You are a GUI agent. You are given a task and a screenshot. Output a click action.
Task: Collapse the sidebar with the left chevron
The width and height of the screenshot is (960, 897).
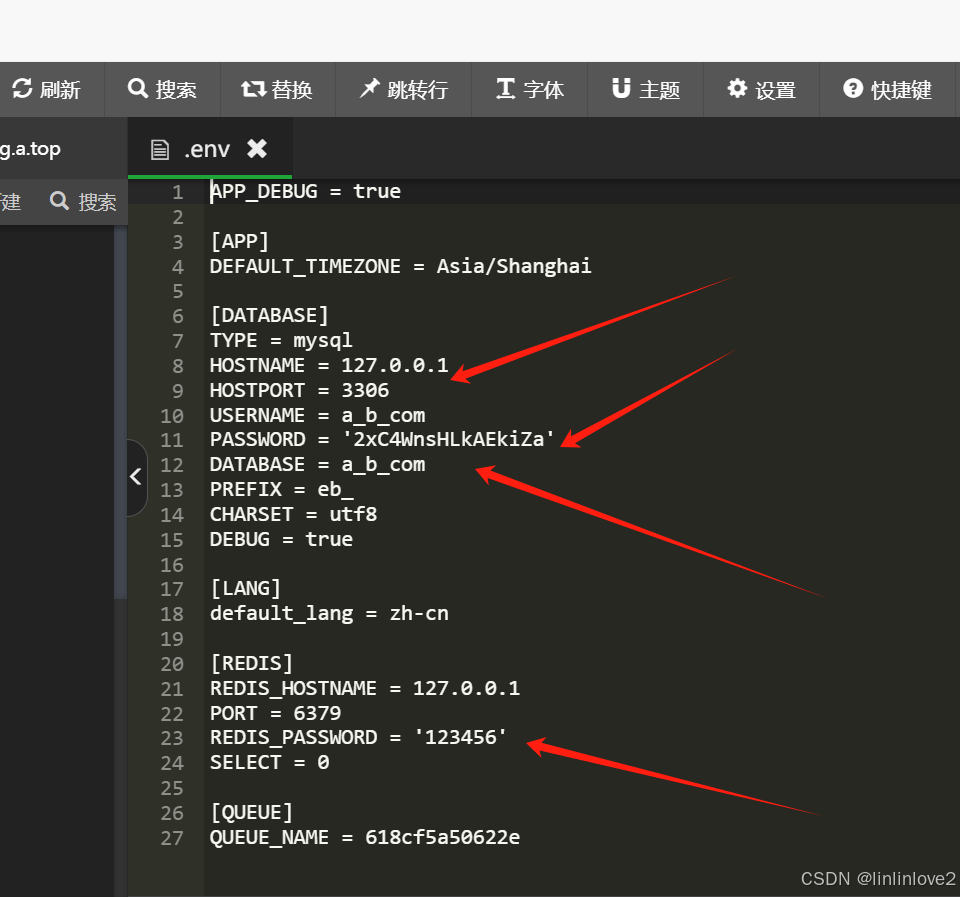pyautogui.click(x=137, y=477)
